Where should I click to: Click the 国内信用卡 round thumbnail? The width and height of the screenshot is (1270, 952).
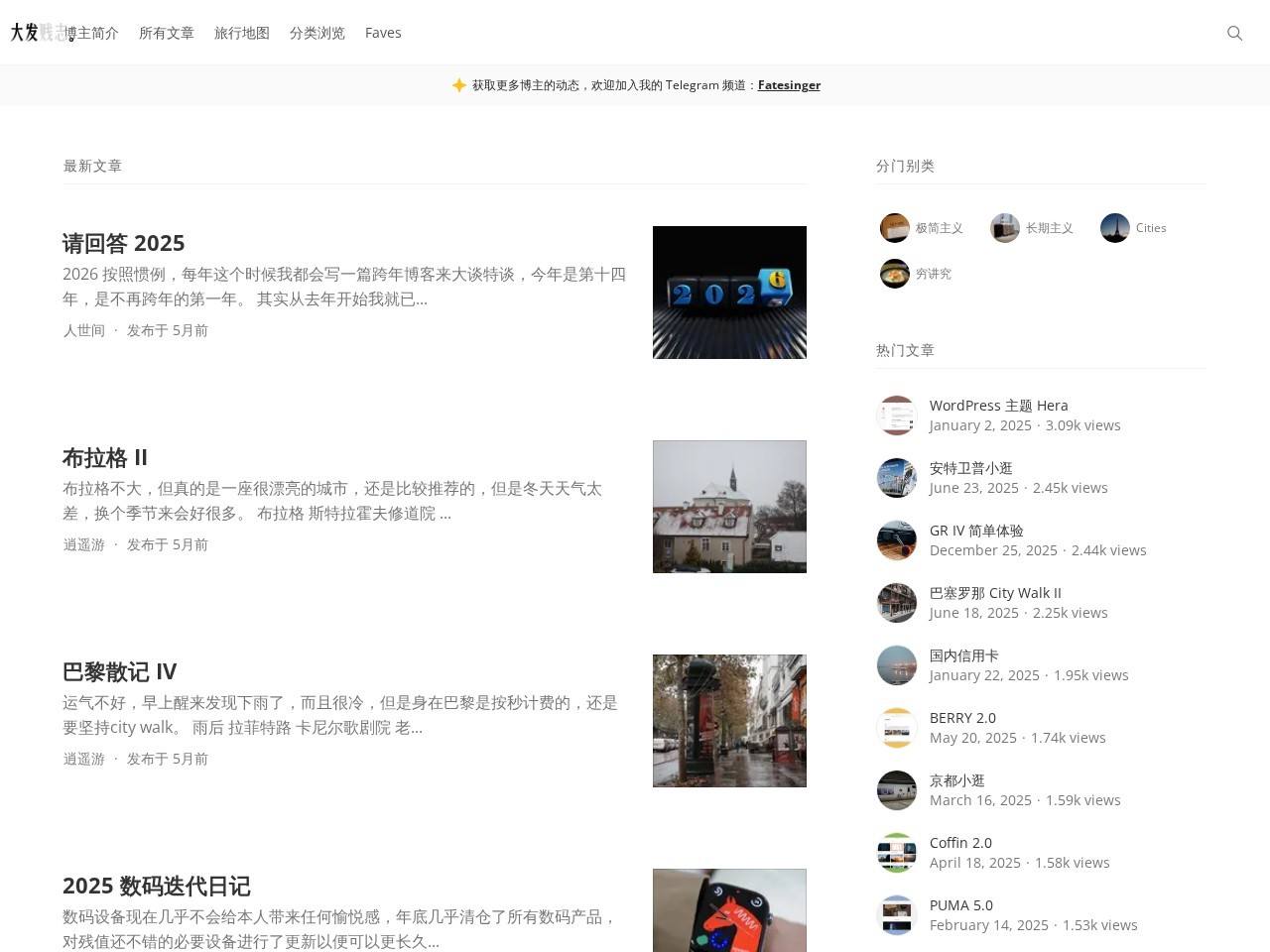(x=897, y=665)
